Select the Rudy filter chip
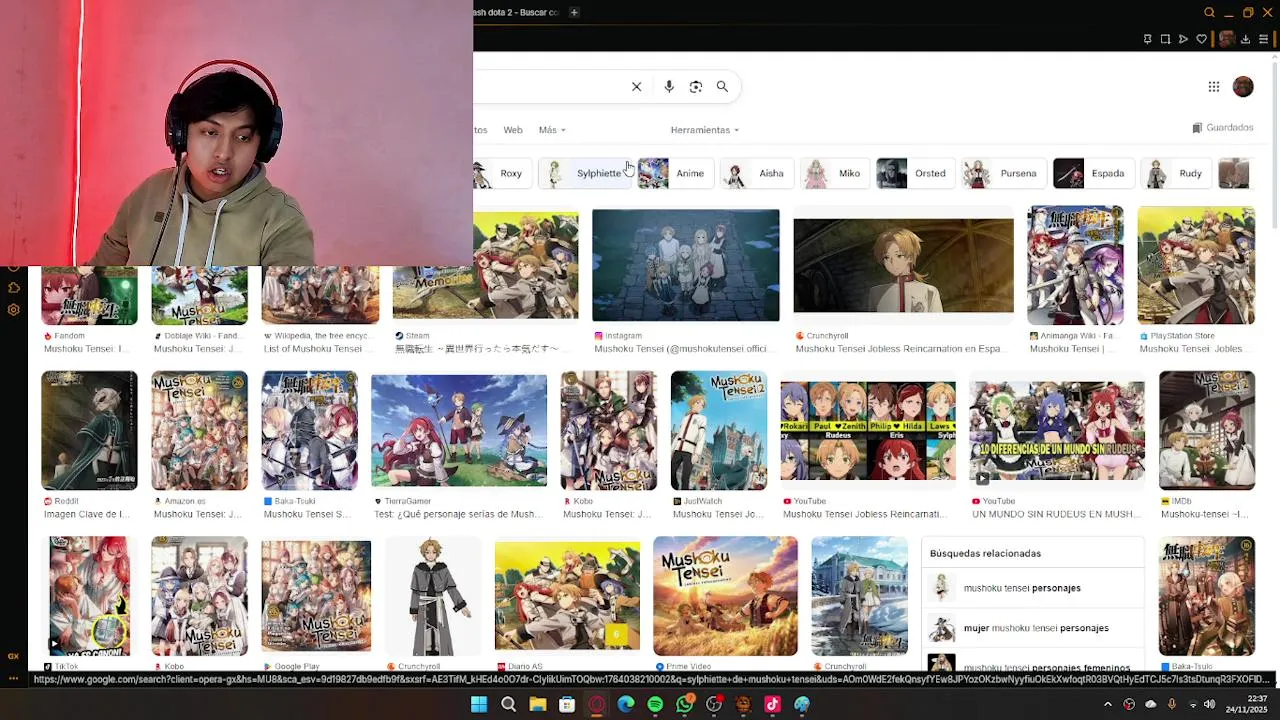Image resolution: width=1280 pixels, height=720 pixels. point(1176,173)
